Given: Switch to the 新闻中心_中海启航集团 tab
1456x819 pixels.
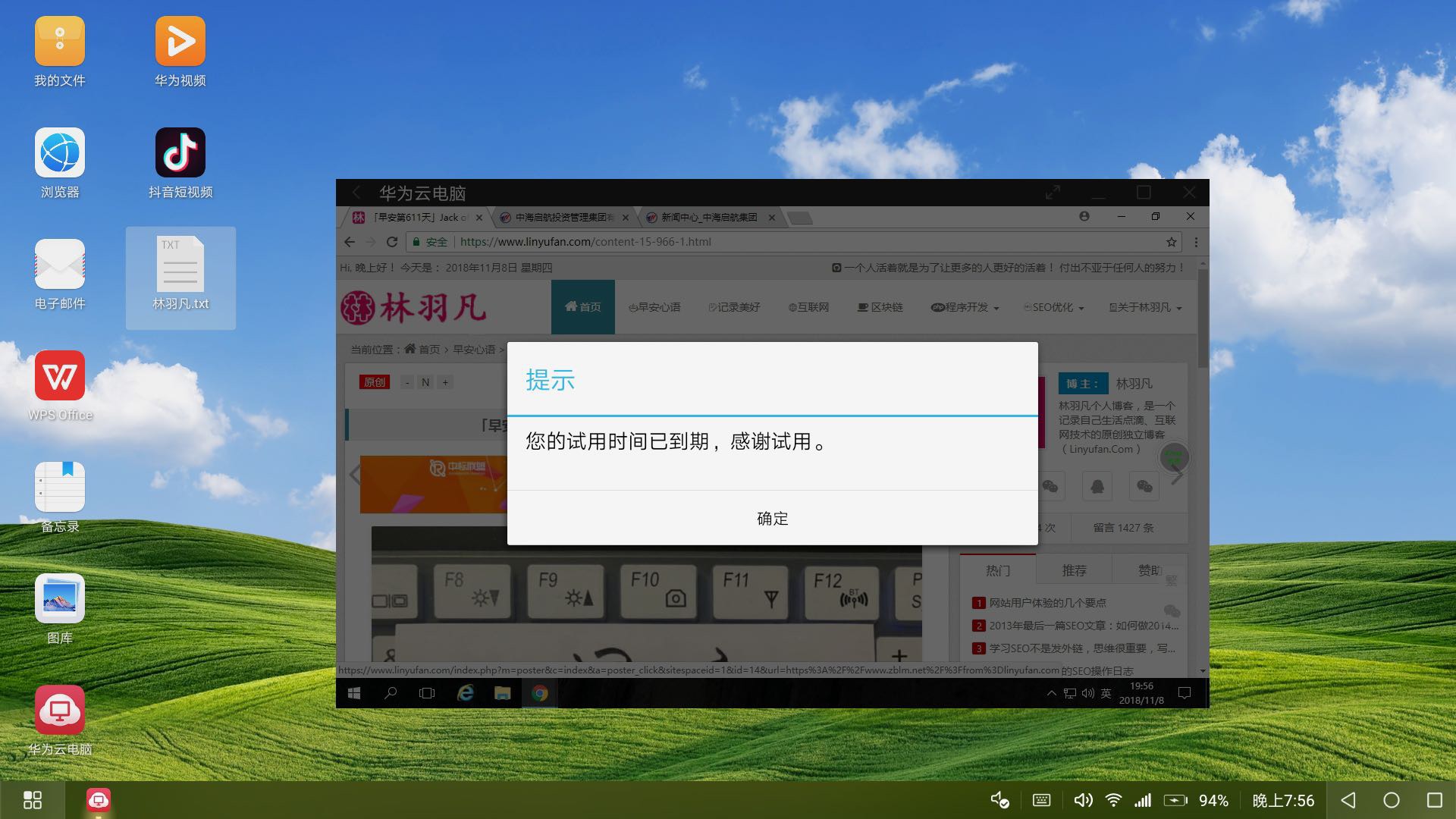Looking at the screenshot, I should click(710, 218).
